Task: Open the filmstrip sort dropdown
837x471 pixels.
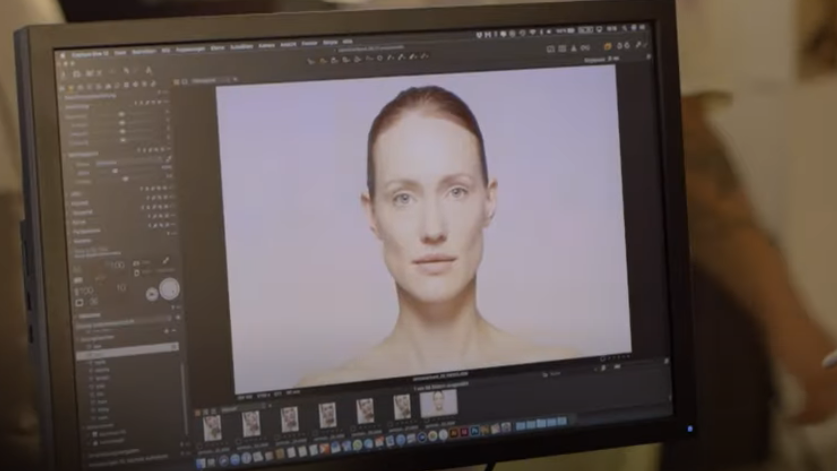Action: (x=242, y=409)
